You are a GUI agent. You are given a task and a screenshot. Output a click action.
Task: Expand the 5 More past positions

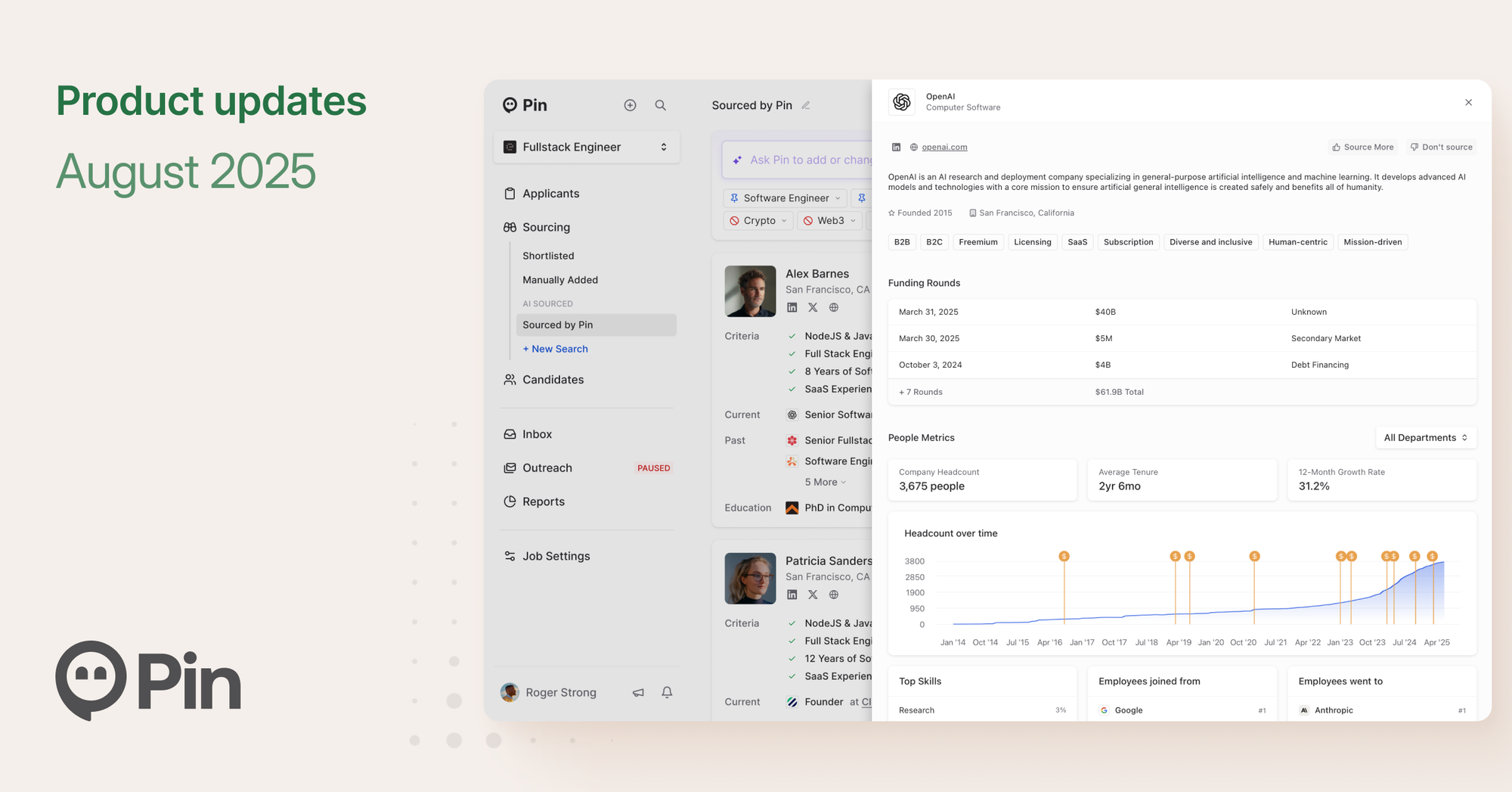(x=822, y=482)
